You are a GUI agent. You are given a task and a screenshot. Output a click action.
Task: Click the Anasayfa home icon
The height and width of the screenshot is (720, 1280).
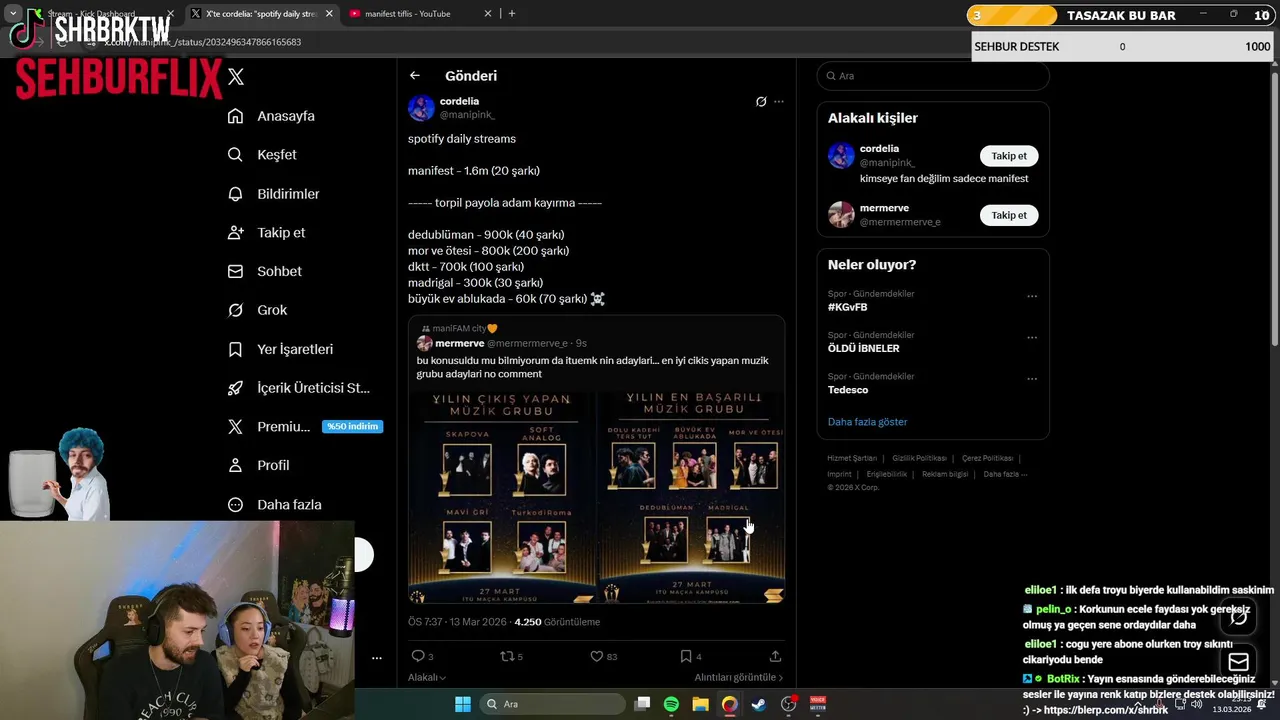pos(236,116)
